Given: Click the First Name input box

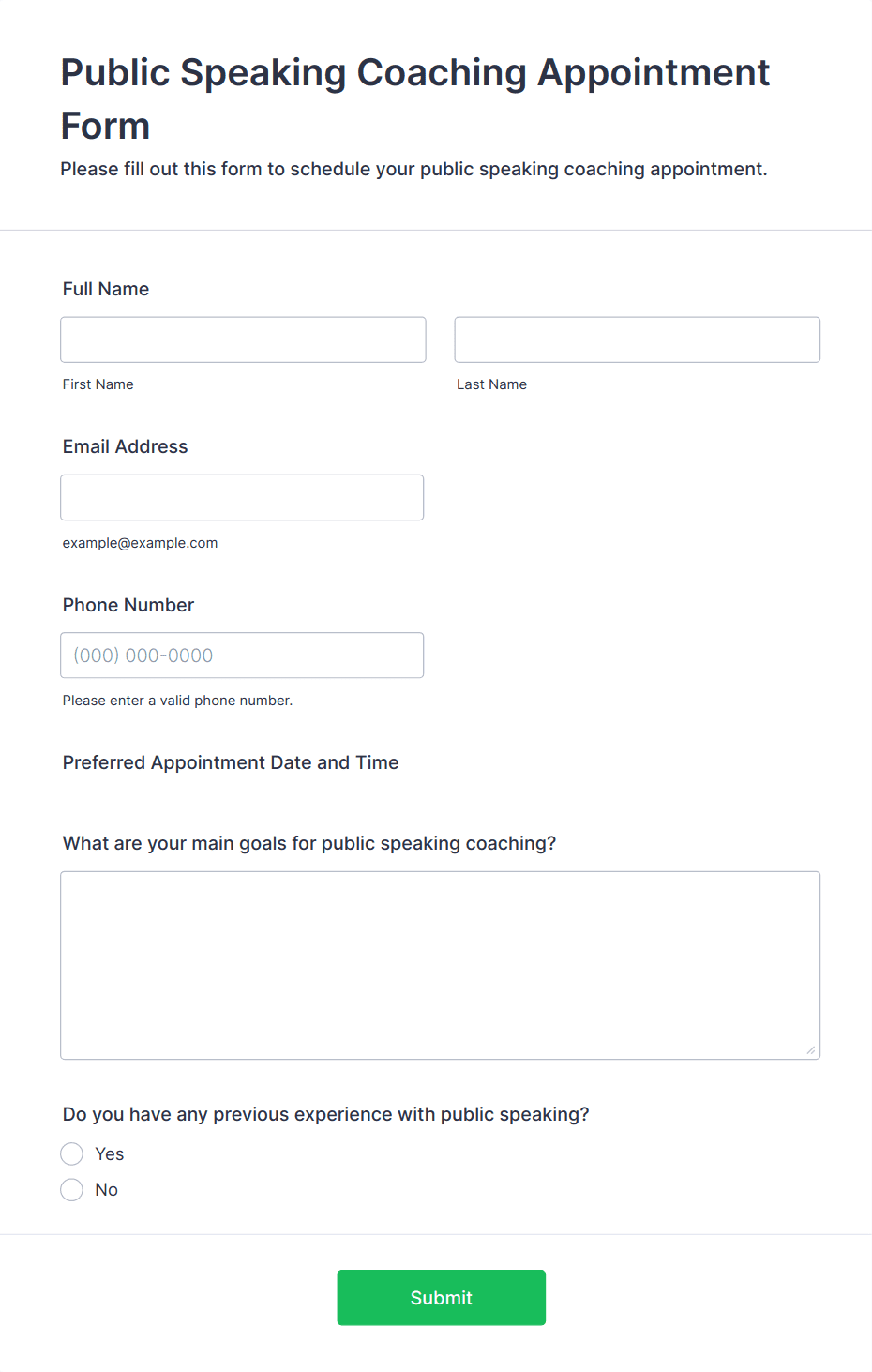Looking at the screenshot, I should (243, 339).
